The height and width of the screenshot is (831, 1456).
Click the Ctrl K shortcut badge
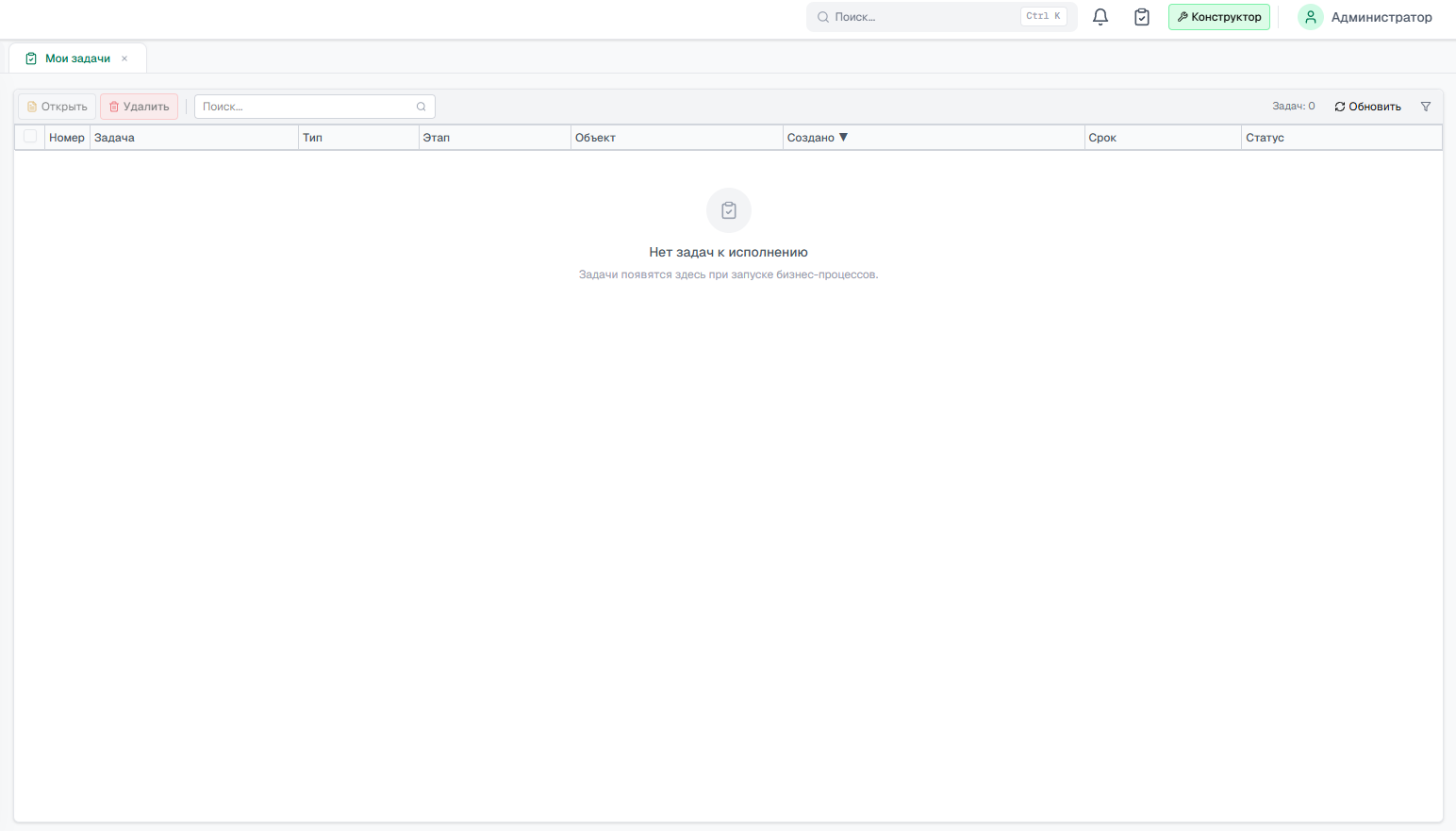[1043, 16]
